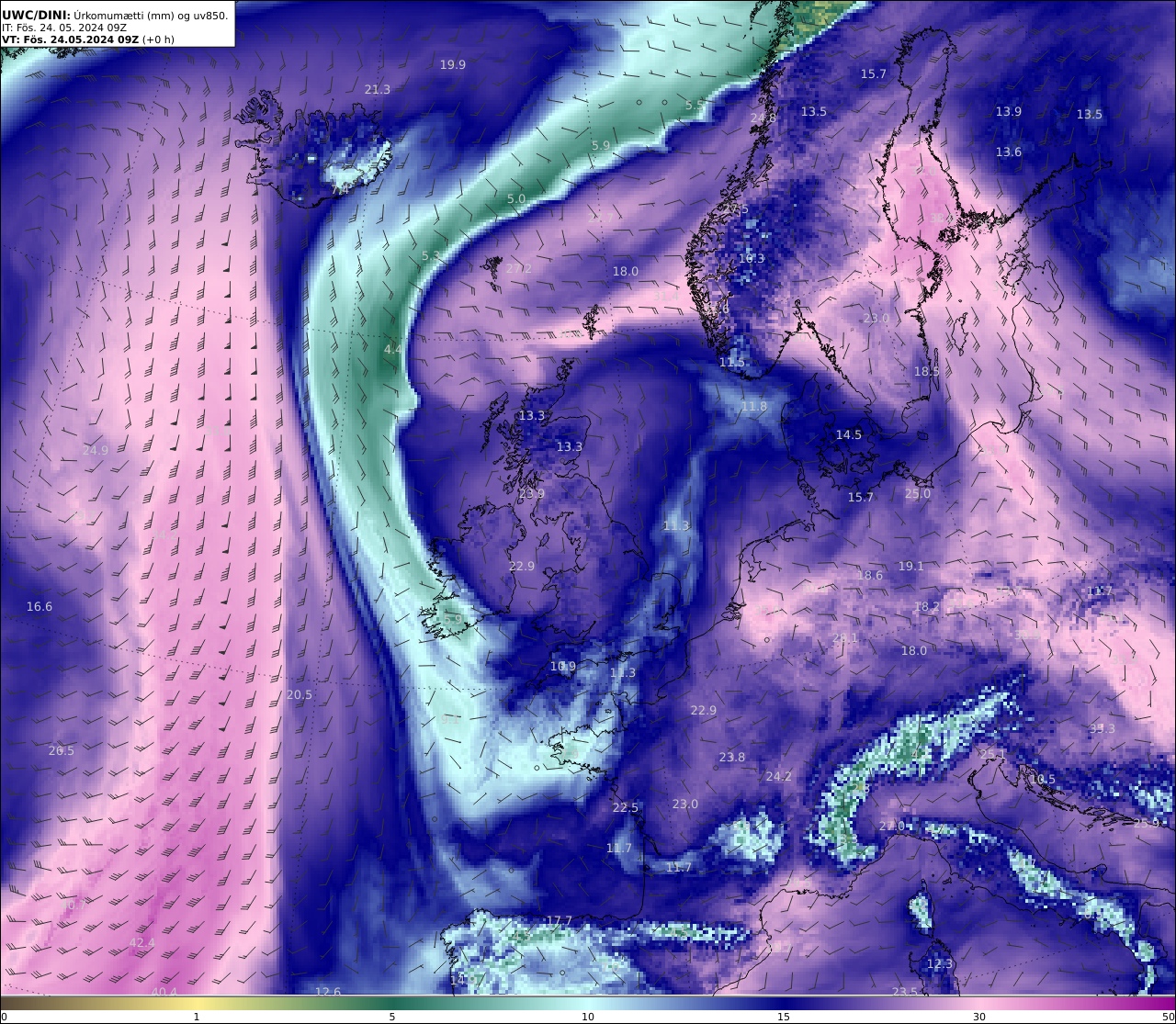1176x1024 pixels.
Task: Click the 5.9 value in the green band
Action: (x=601, y=146)
